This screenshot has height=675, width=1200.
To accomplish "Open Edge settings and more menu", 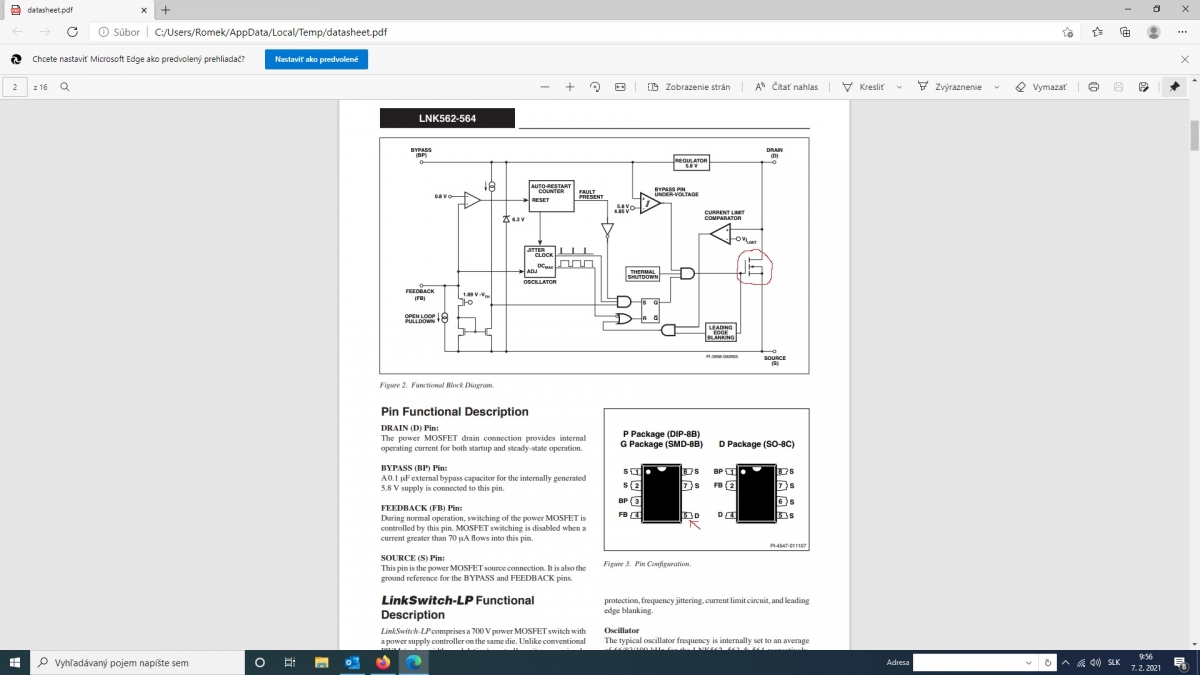I will [1183, 32].
